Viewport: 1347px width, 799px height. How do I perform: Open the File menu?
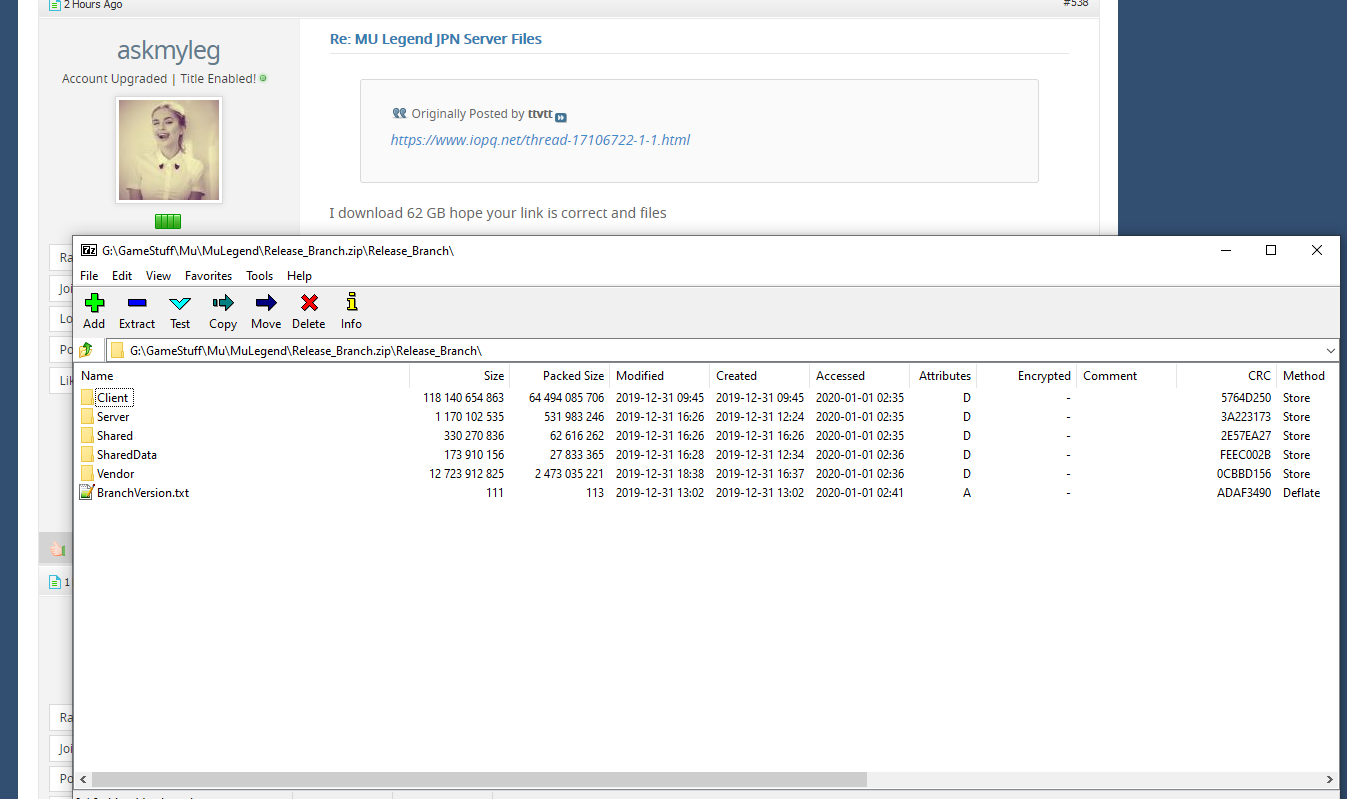click(89, 276)
